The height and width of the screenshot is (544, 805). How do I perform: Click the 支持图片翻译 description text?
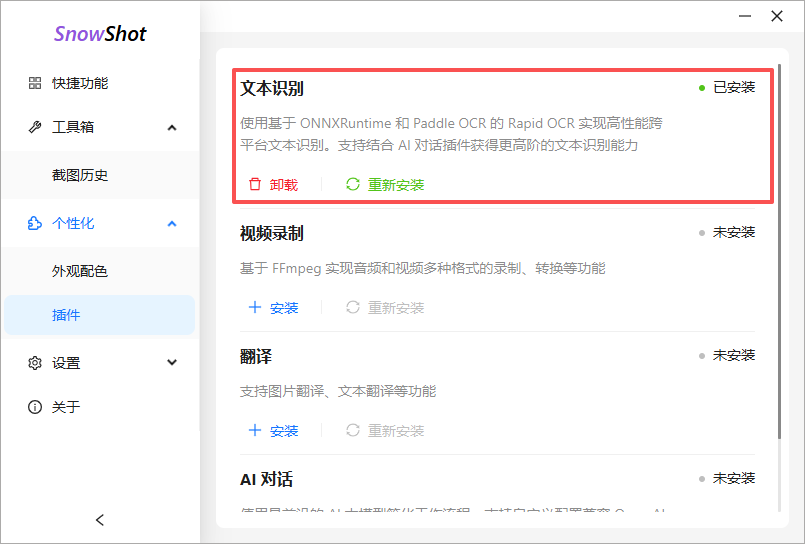[x=338, y=391]
